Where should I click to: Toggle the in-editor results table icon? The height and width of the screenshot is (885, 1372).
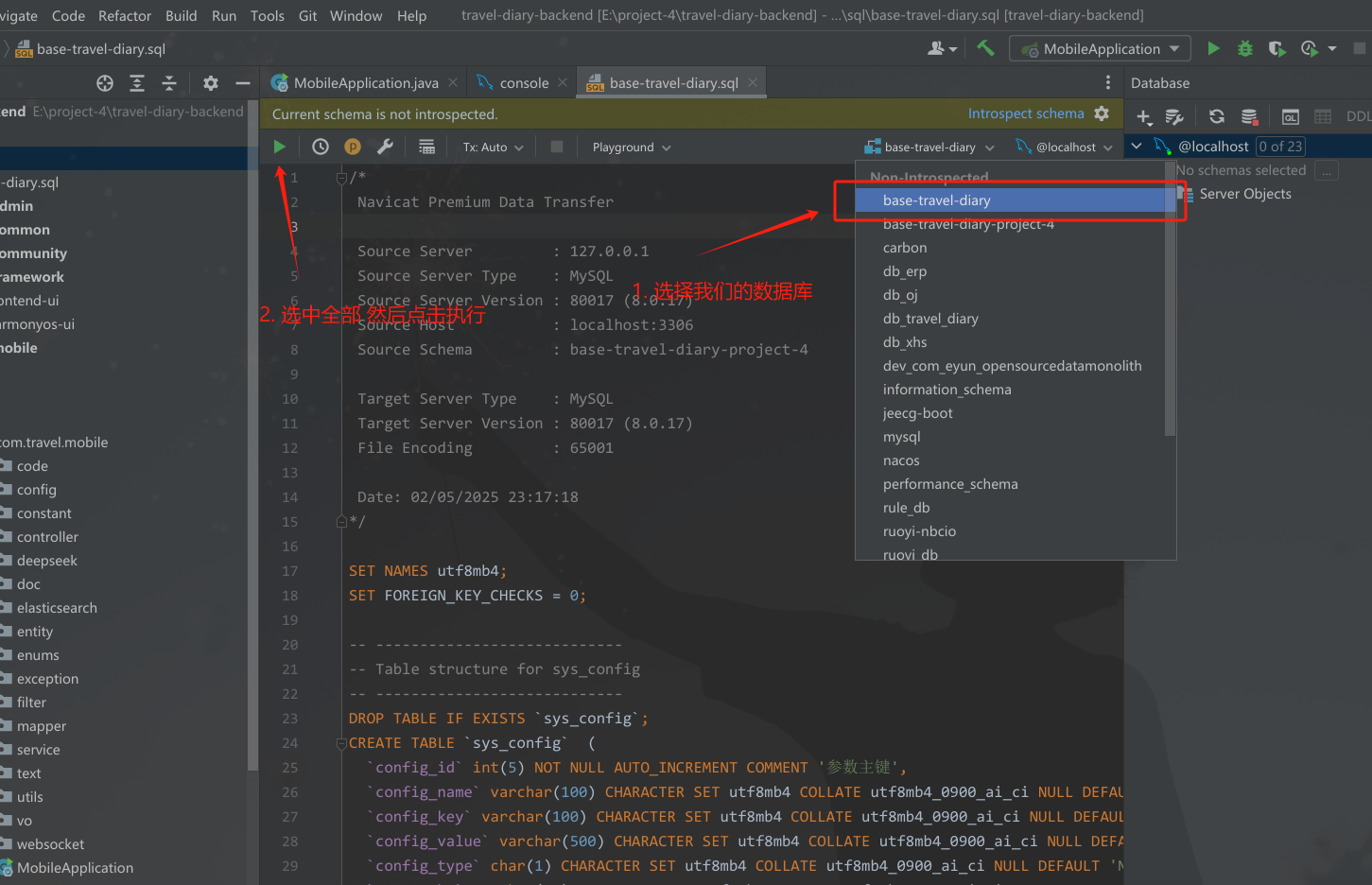(x=426, y=147)
